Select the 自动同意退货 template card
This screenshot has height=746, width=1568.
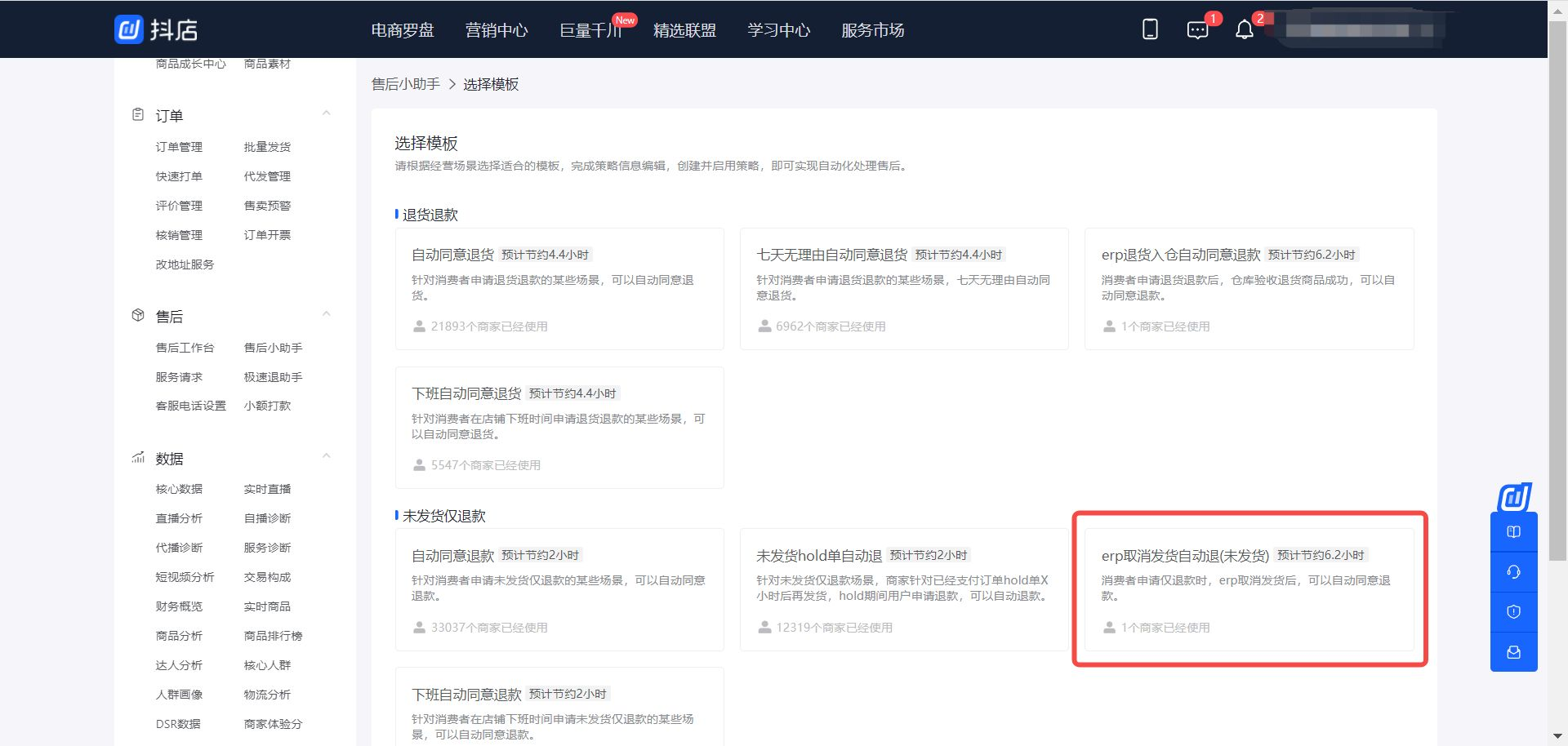(x=559, y=289)
